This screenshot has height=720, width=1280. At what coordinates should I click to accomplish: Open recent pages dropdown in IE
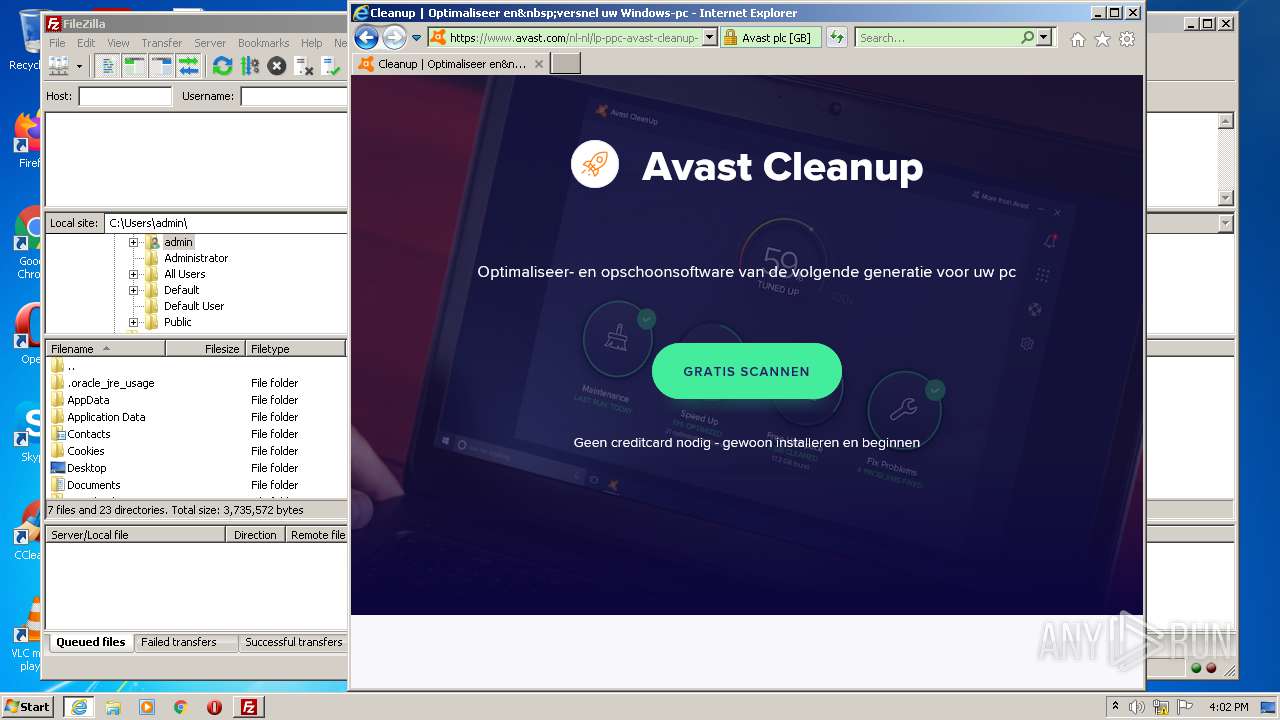[416, 38]
